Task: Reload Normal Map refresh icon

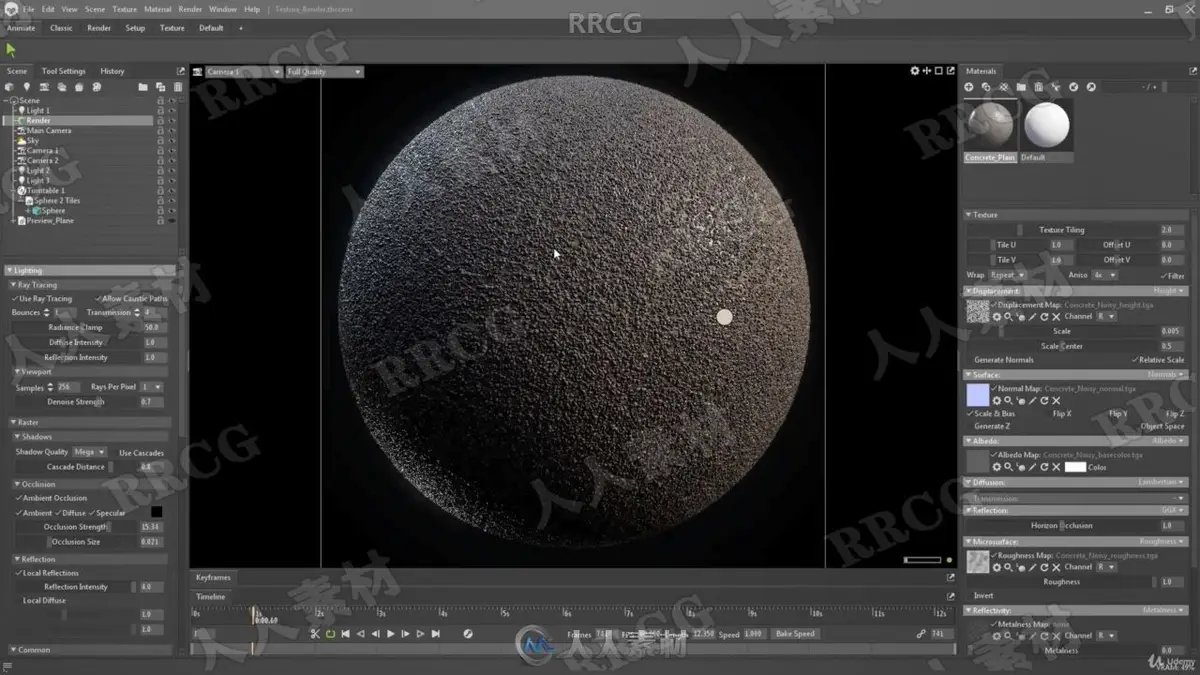Action: click(1044, 400)
